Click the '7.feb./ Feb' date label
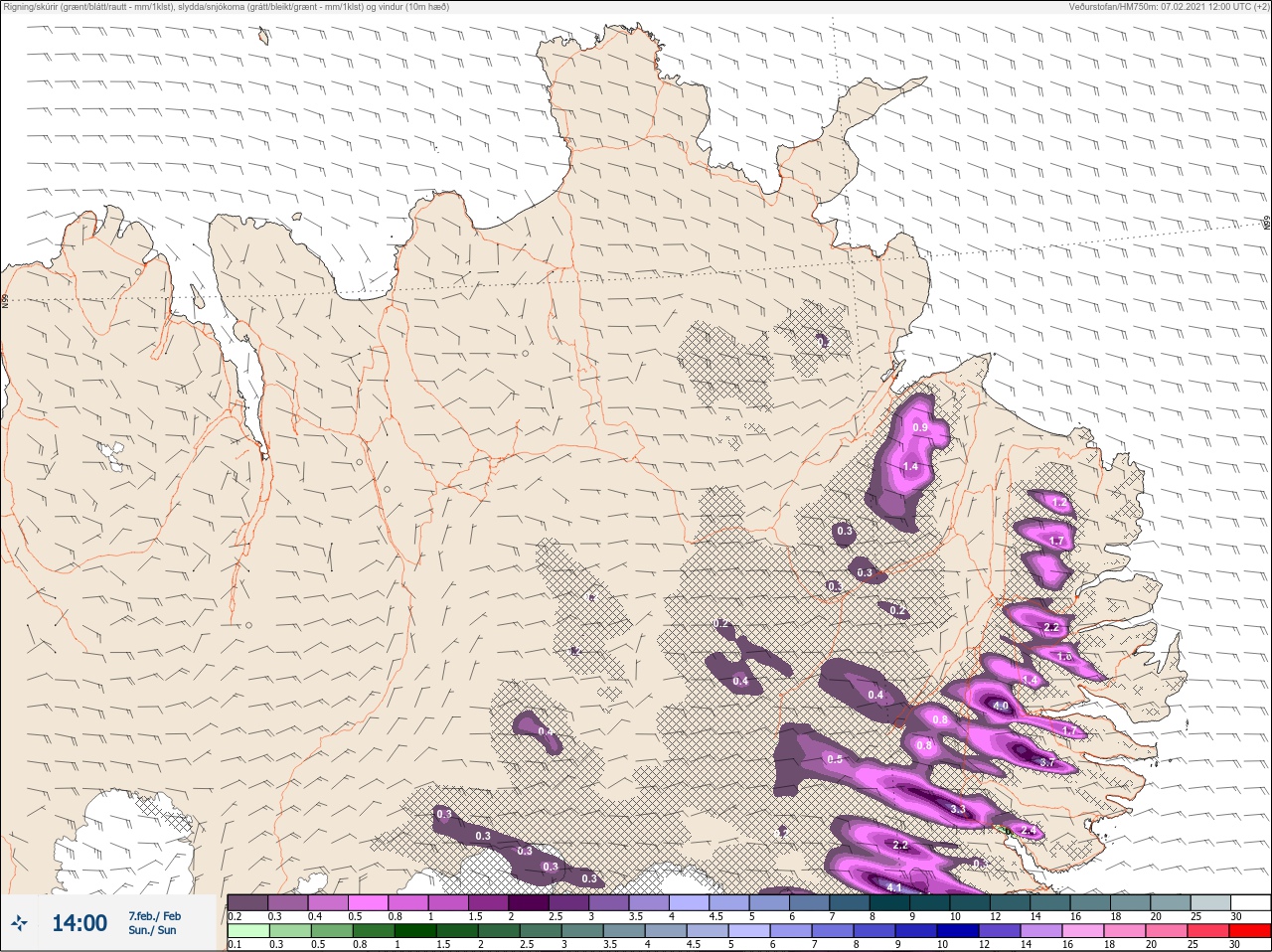Viewport: 1272px width, 952px height. [154, 915]
